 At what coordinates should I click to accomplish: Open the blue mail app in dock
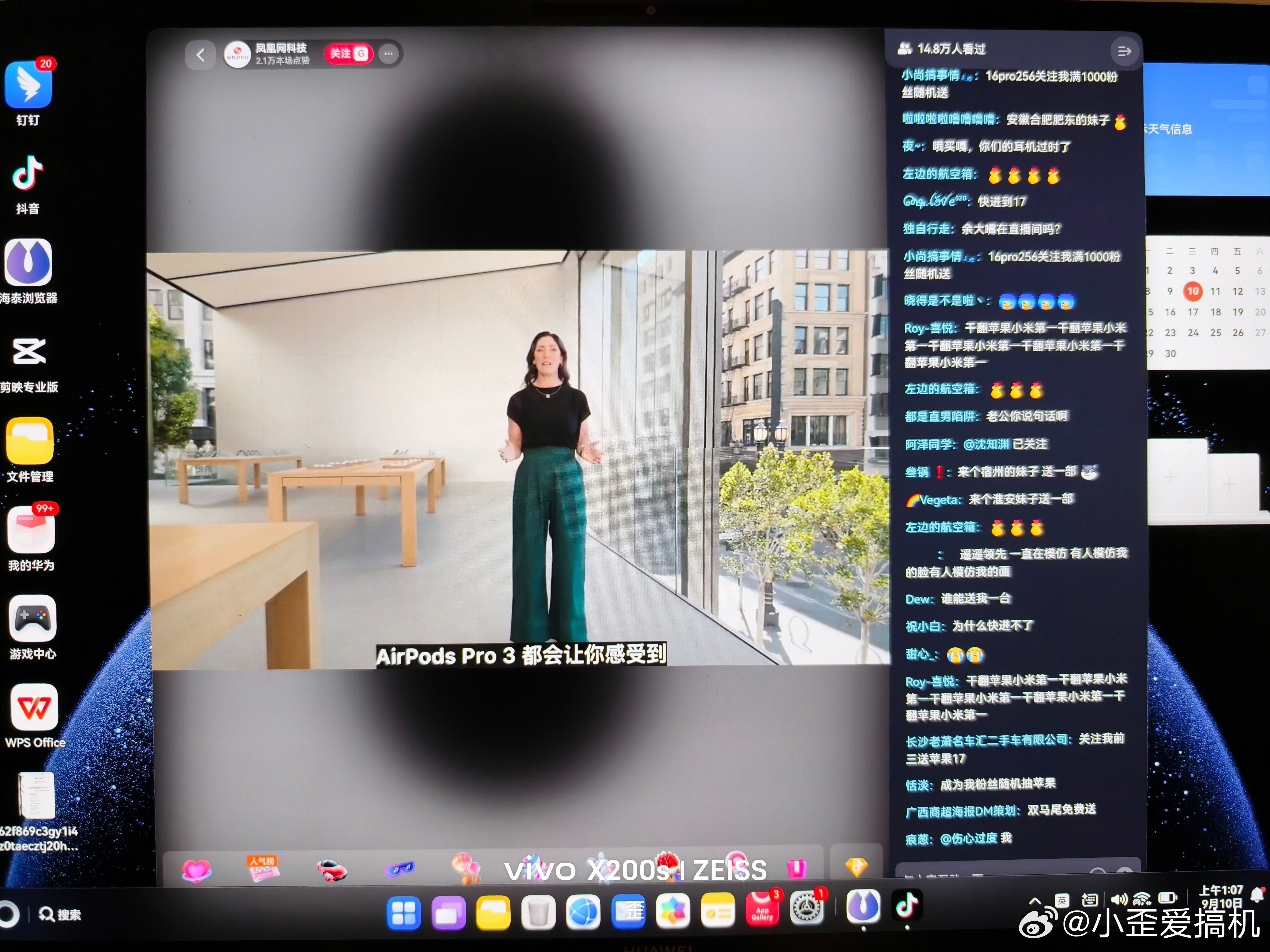[x=628, y=911]
